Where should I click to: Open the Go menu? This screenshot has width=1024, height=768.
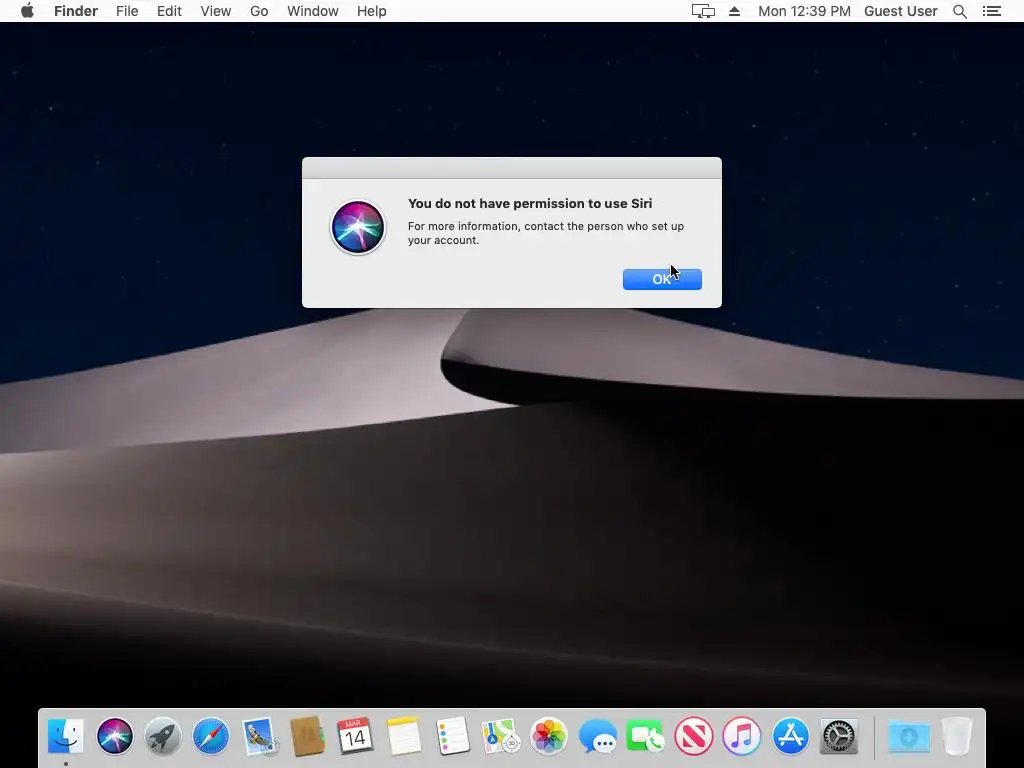tap(259, 11)
